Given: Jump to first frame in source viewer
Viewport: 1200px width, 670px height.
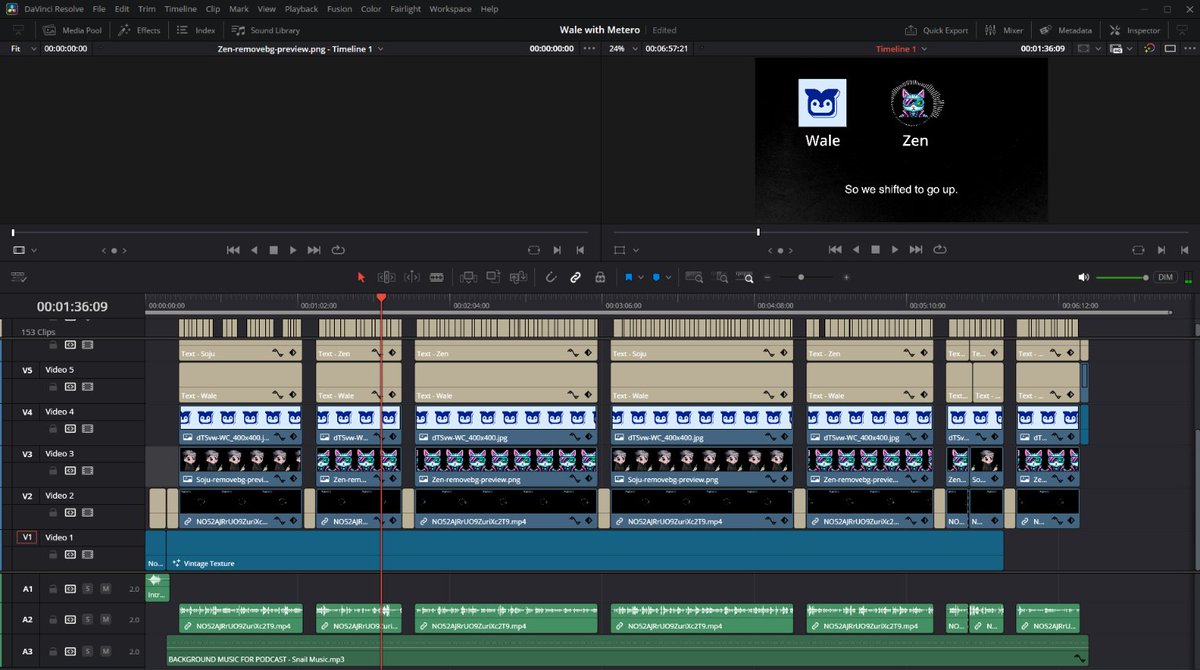Looking at the screenshot, I should point(233,249).
